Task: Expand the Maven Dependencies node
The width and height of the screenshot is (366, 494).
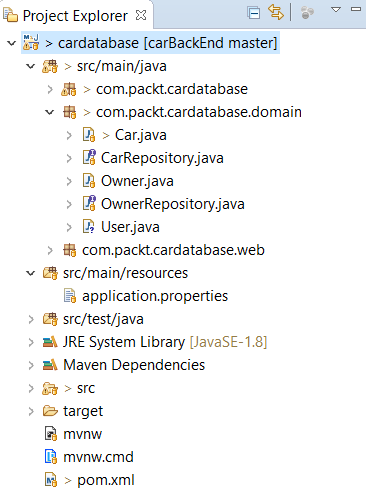Action: point(31,365)
